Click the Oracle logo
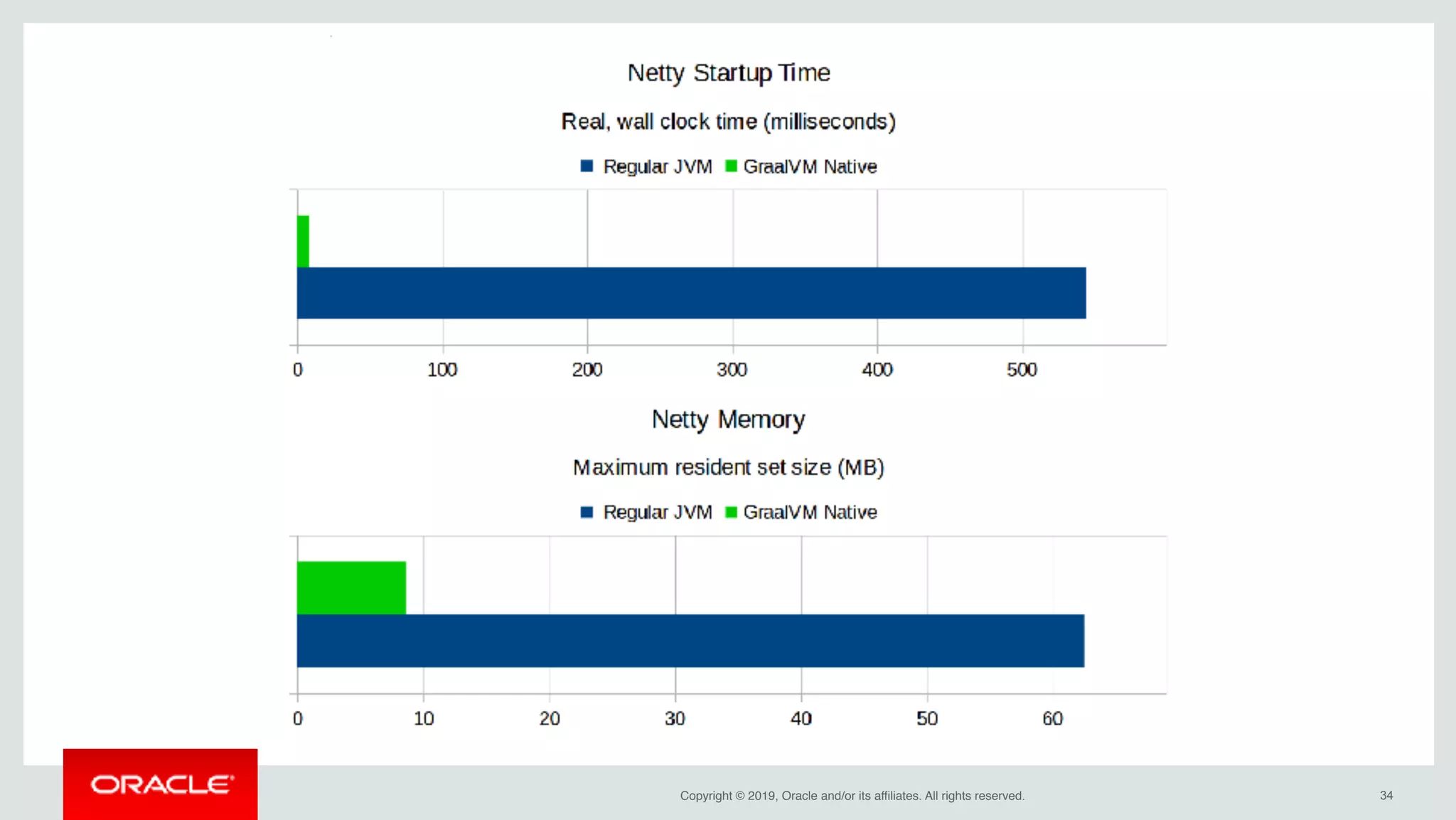 tap(161, 784)
